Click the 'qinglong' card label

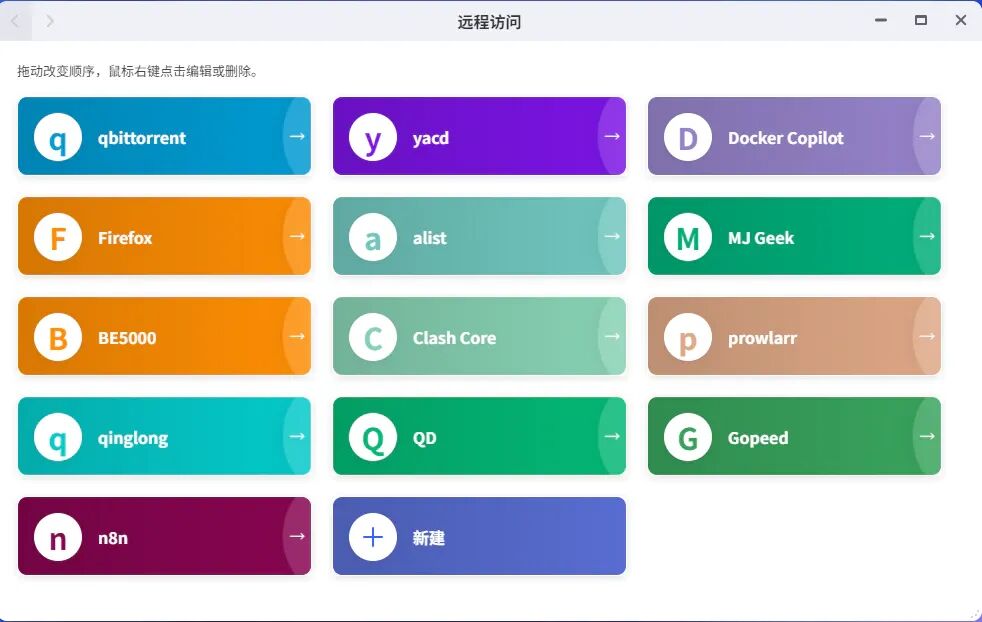coord(133,439)
